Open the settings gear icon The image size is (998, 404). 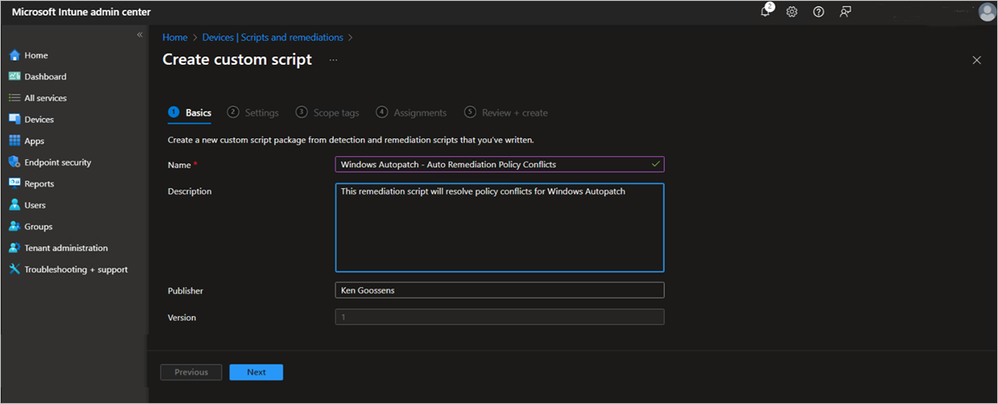(792, 12)
